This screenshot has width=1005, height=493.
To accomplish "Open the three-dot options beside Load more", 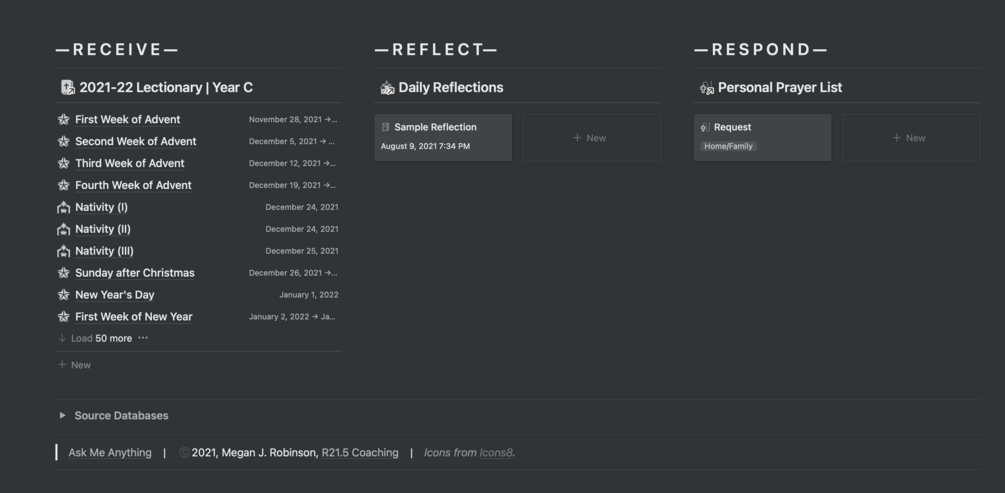I will [x=143, y=338].
